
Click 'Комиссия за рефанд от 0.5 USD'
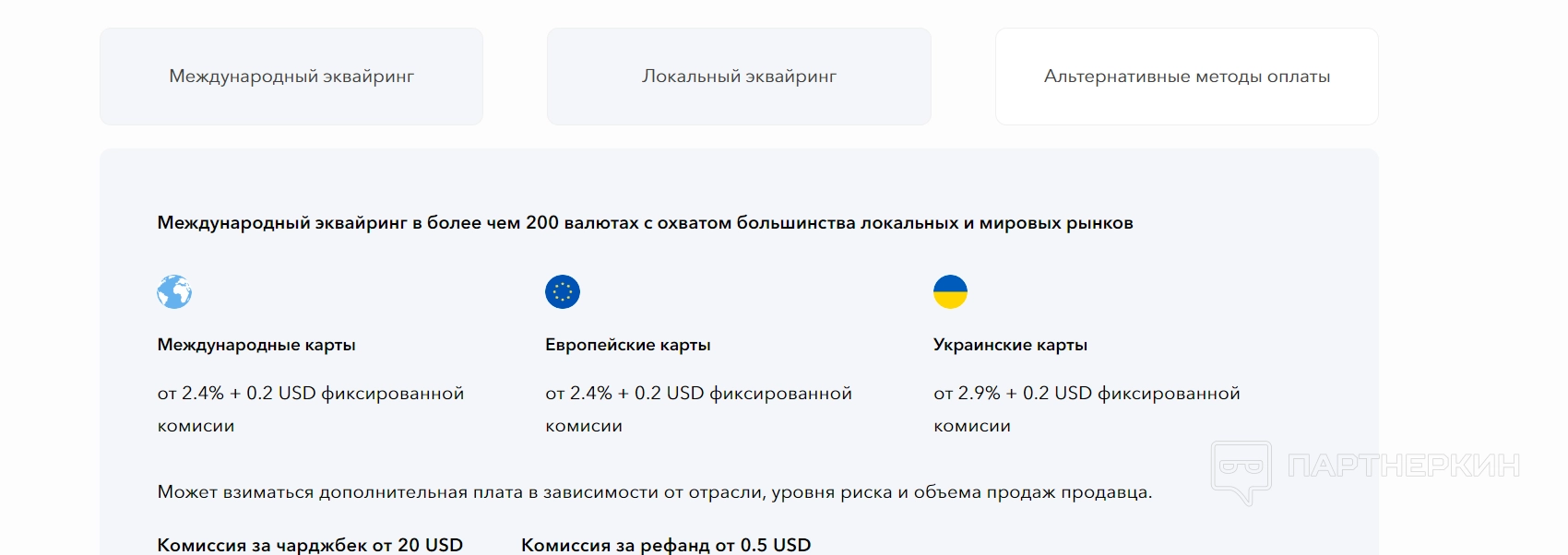click(x=666, y=545)
